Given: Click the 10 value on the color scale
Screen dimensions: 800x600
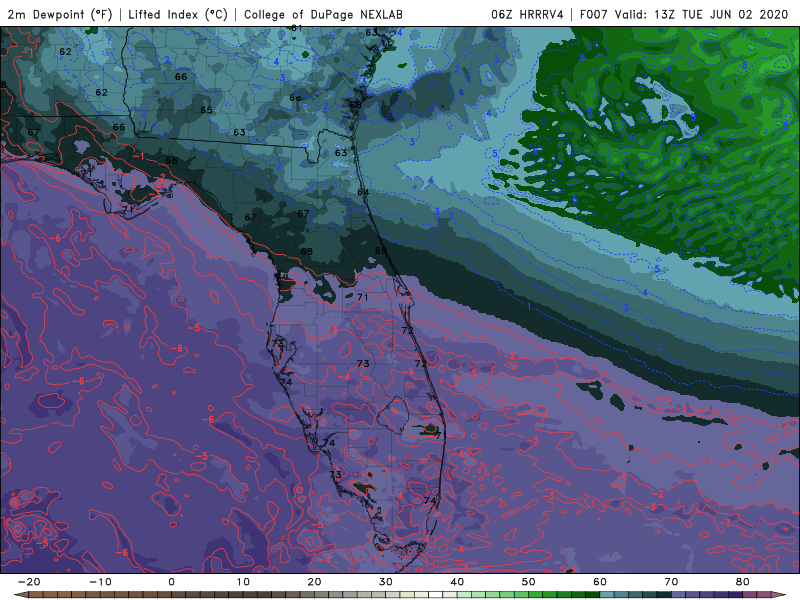Looking at the screenshot, I should pyautogui.click(x=243, y=582).
